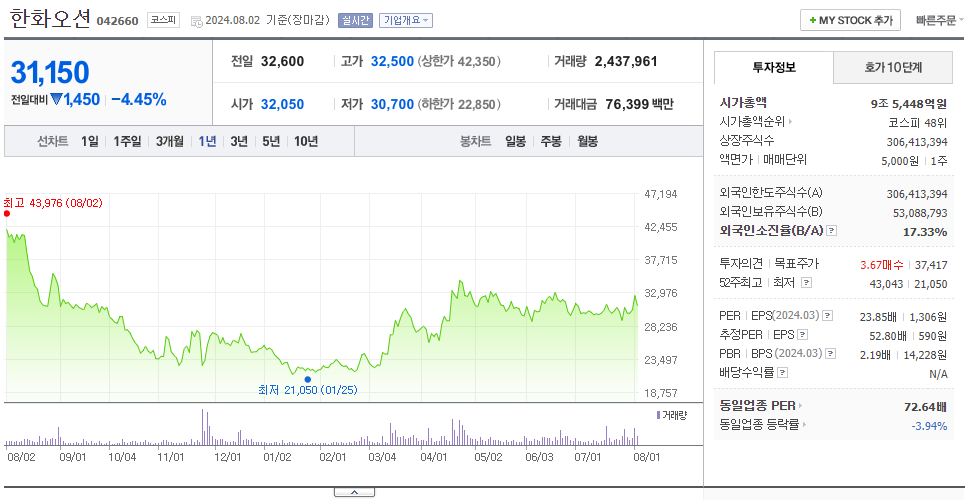This screenshot has width=968, height=500.
Task: Click the 상장주식수 value 306,413,394
Action: click(x=917, y=141)
